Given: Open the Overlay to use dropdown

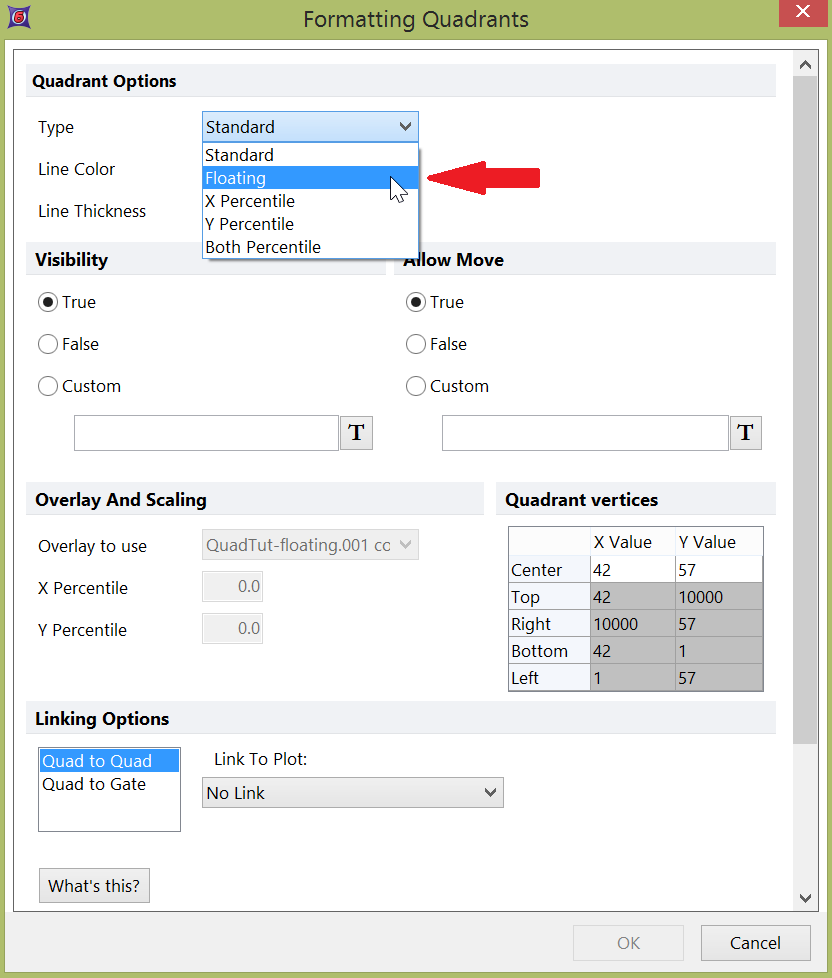Looking at the screenshot, I should coord(405,546).
